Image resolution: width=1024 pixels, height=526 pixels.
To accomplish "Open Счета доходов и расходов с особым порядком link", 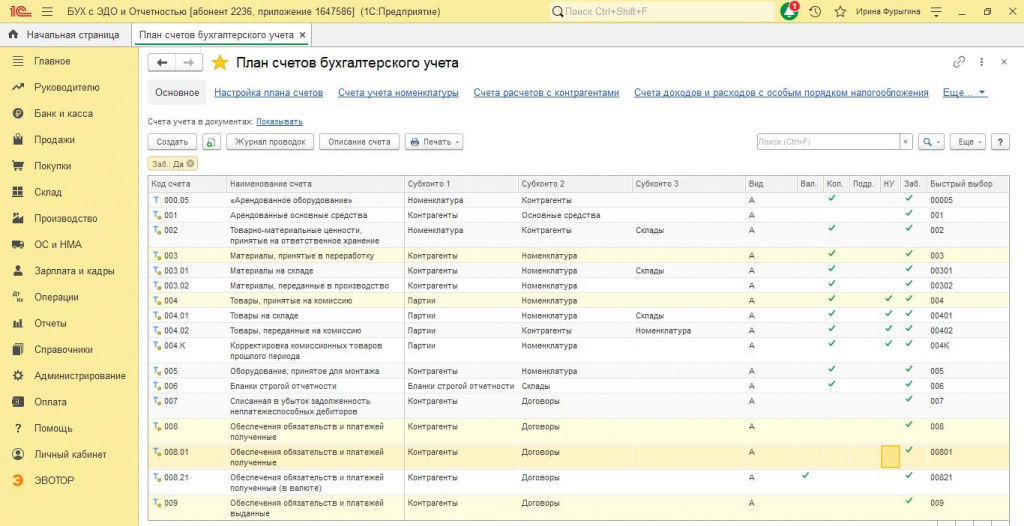I will click(x=781, y=93).
